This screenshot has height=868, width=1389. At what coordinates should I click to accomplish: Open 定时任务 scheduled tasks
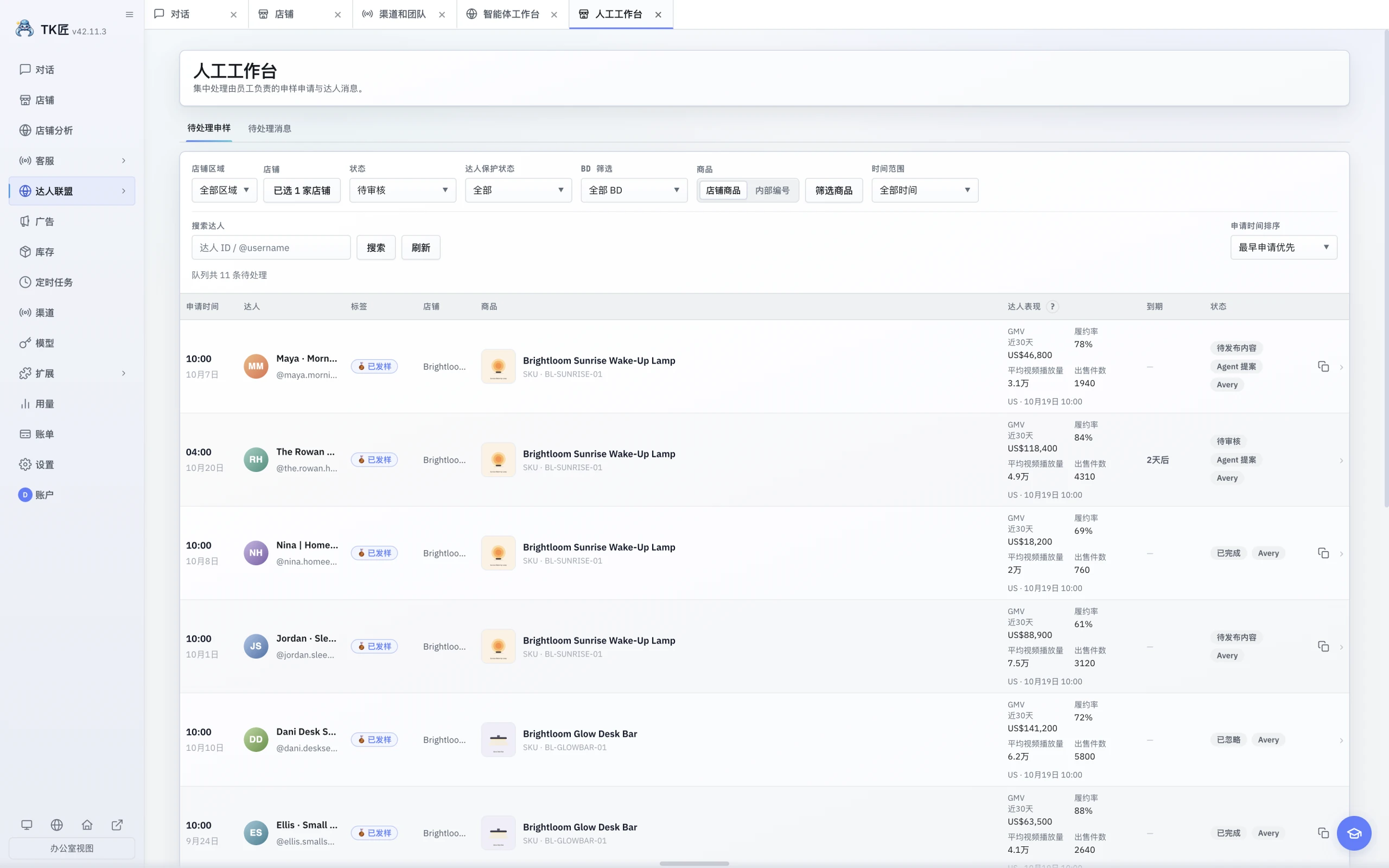(x=72, y=283)
